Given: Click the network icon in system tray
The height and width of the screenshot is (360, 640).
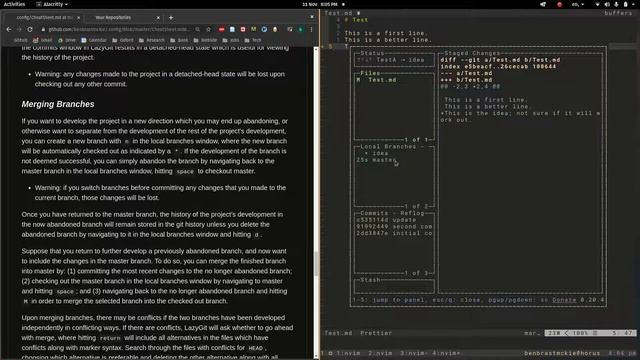Looking at the screenshot, I should tap(598, 4).
